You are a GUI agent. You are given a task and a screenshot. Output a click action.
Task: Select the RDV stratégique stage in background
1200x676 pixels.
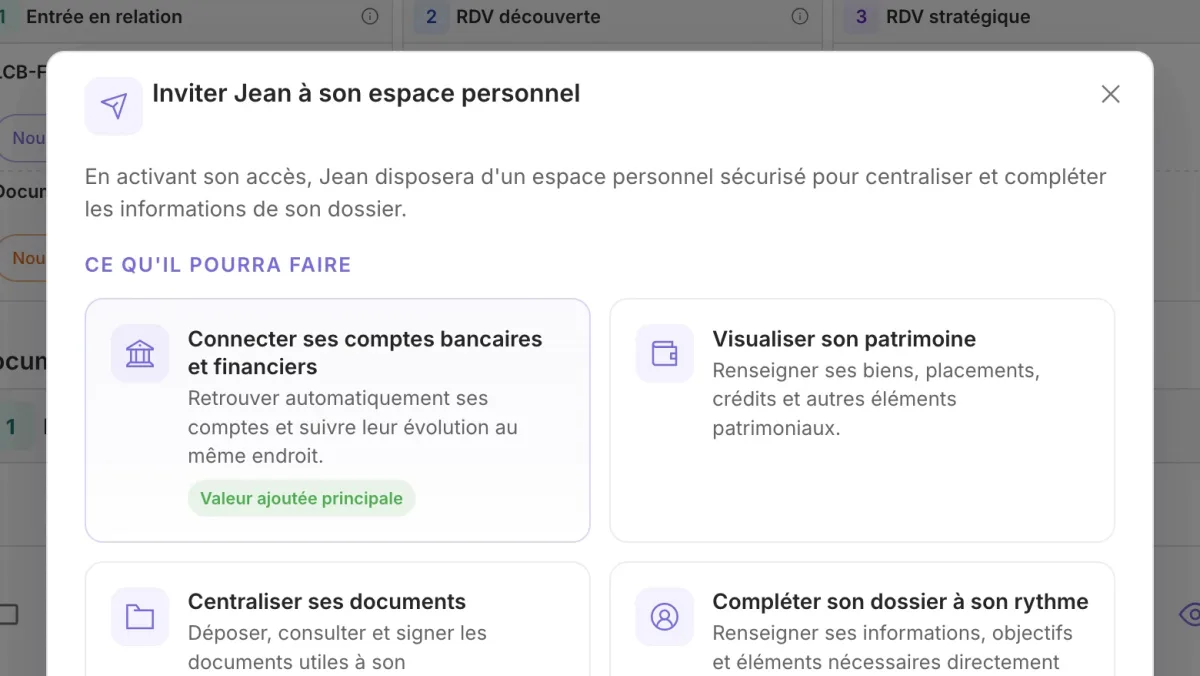[958, 17]
